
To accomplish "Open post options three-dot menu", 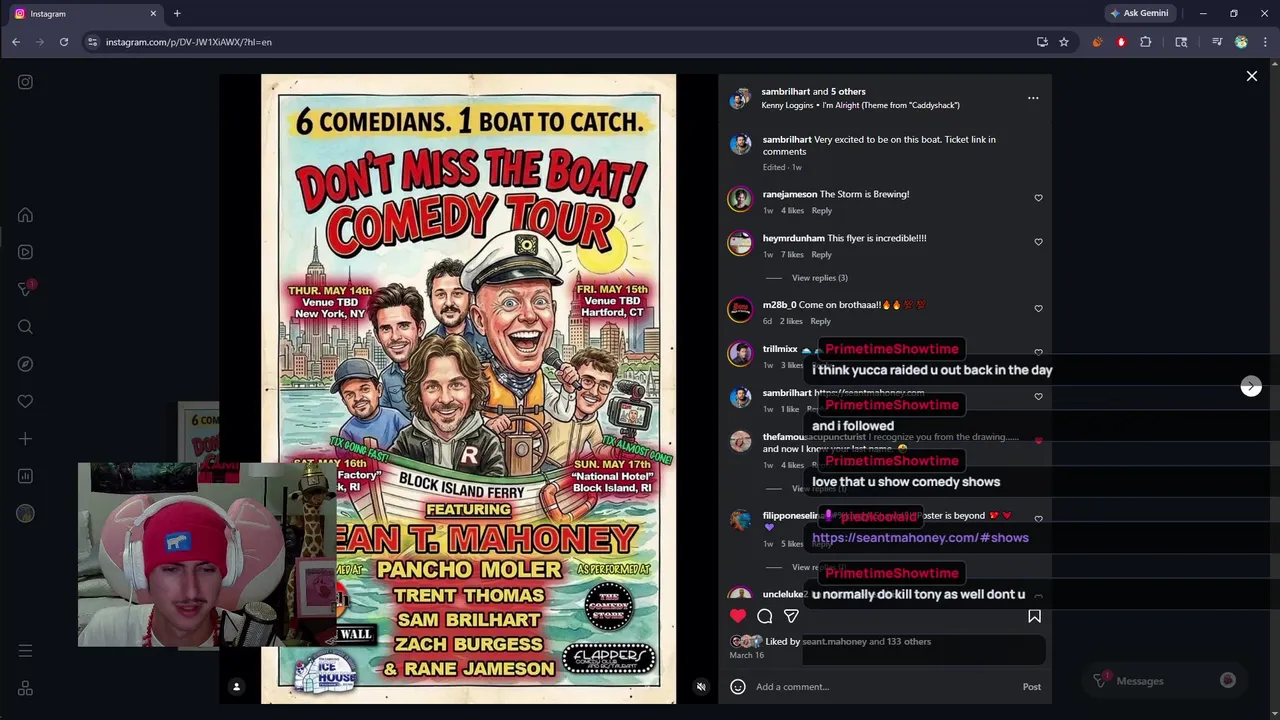I will (x=1033, y=98).
